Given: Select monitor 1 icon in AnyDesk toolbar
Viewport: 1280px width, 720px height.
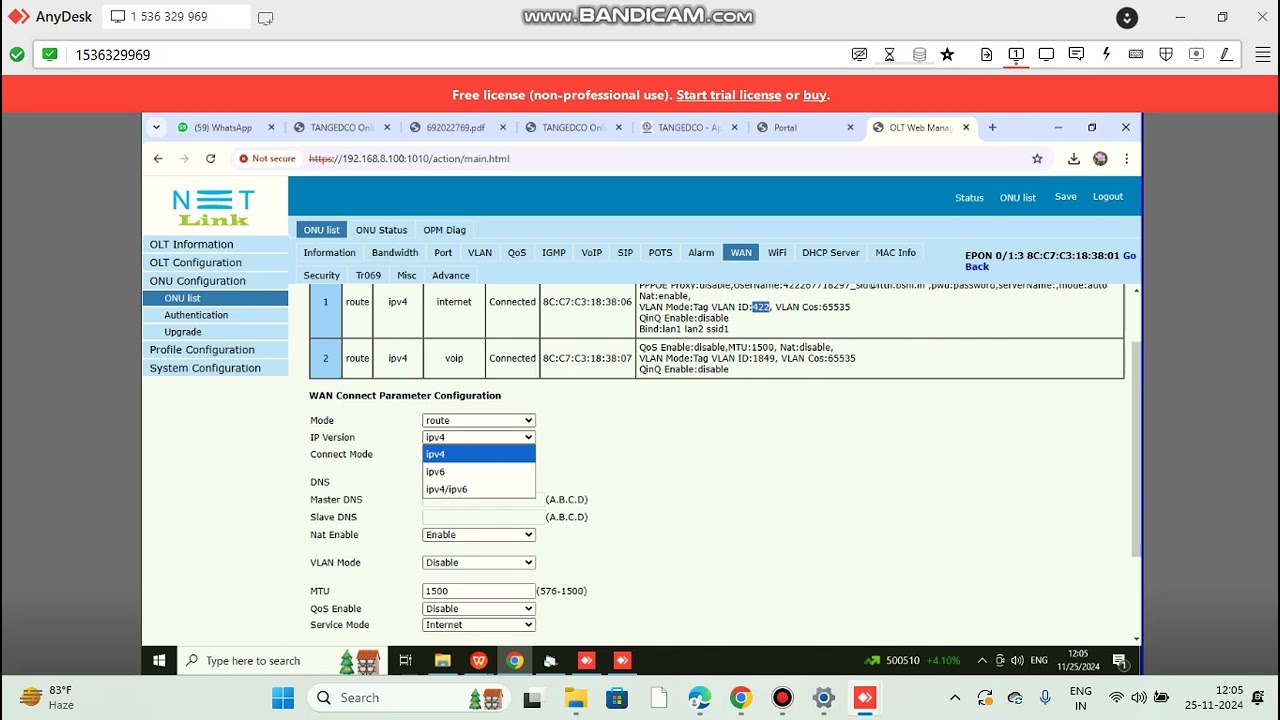Looking at the screenshot, I should click(1016, 55).
